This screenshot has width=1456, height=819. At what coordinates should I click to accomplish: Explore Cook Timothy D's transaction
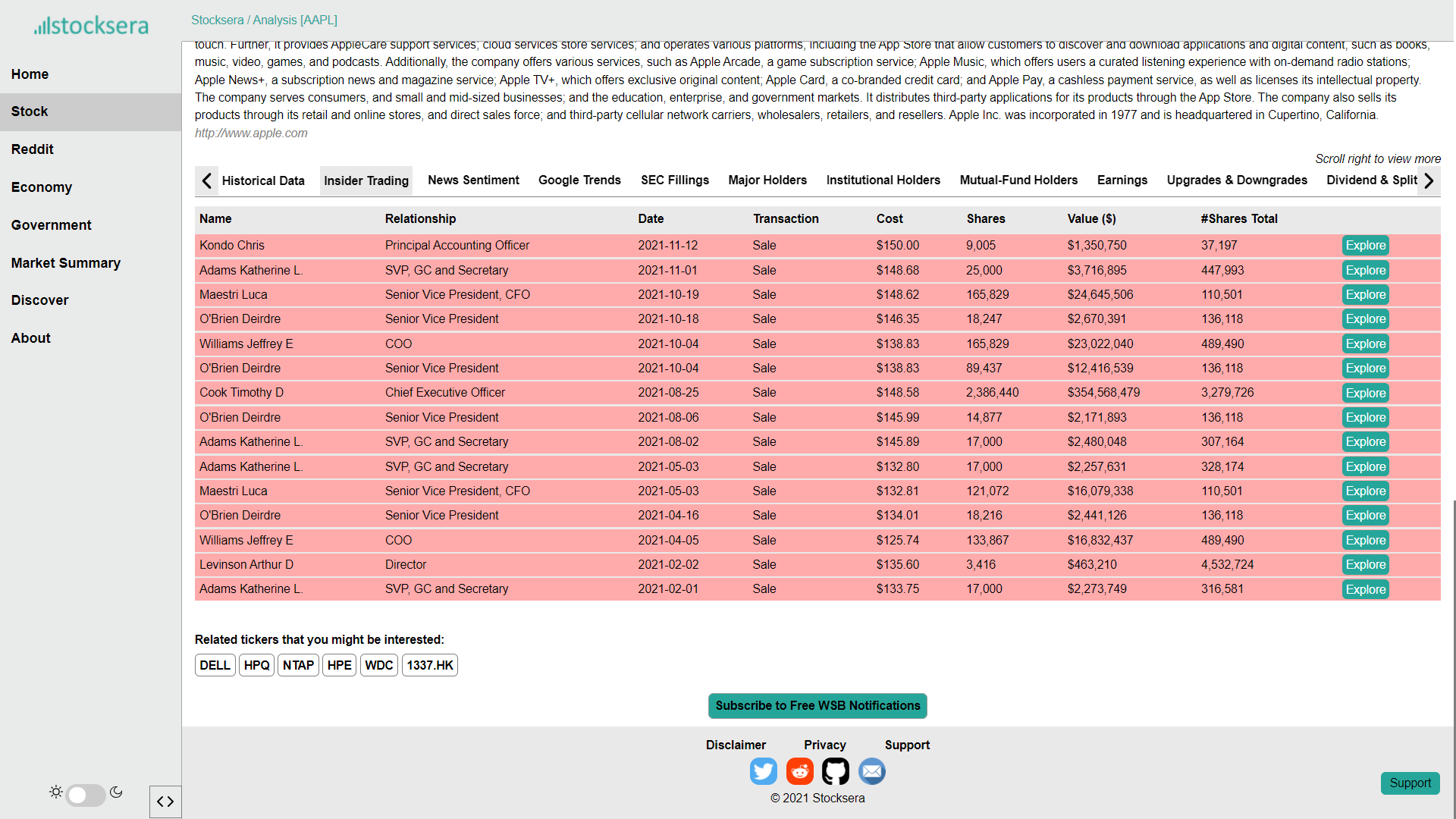coord(1365,393)
